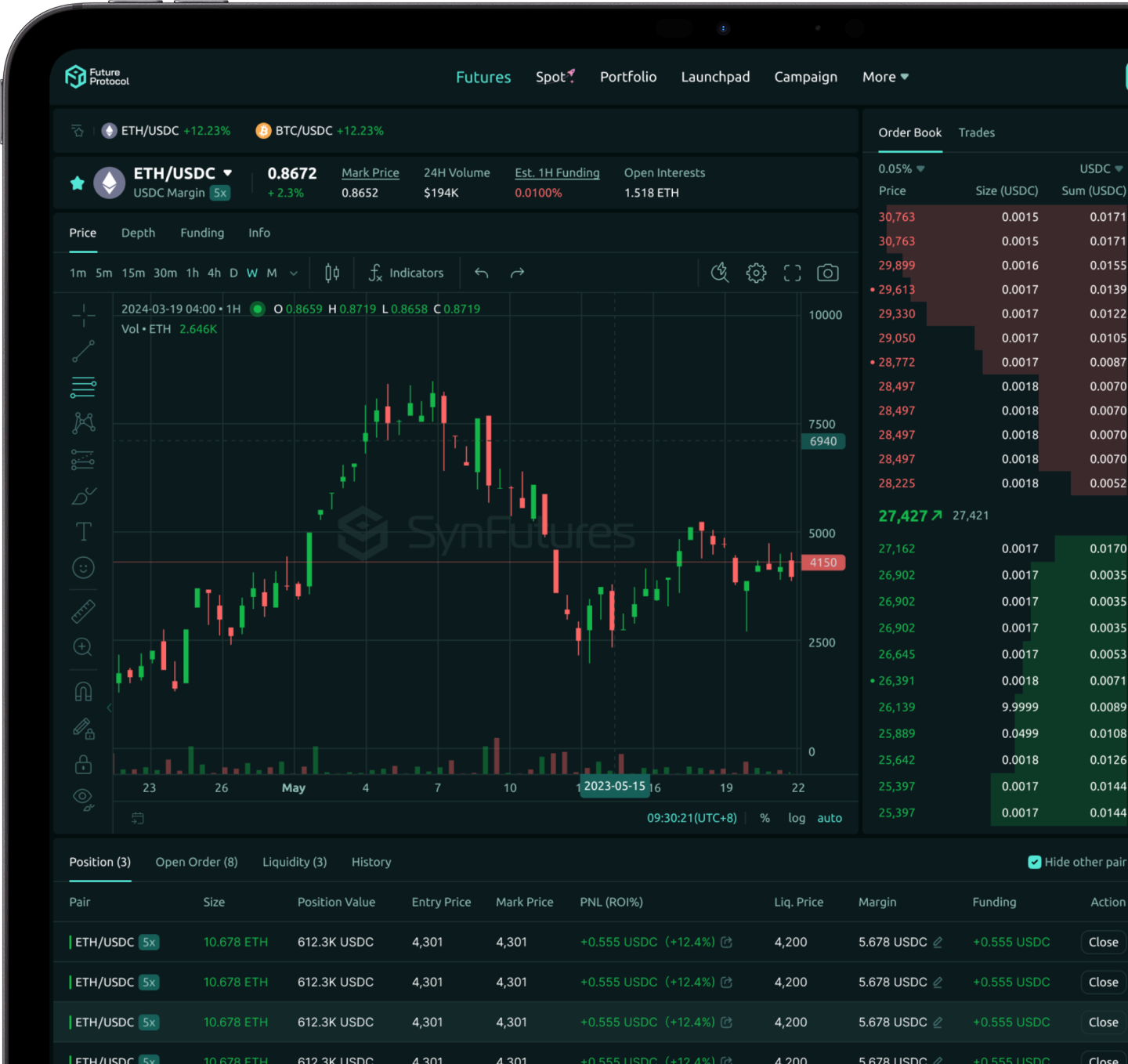Toggle log scale mode
Viewport: 1128px width, 1064px height.
(x=797, y=818)
